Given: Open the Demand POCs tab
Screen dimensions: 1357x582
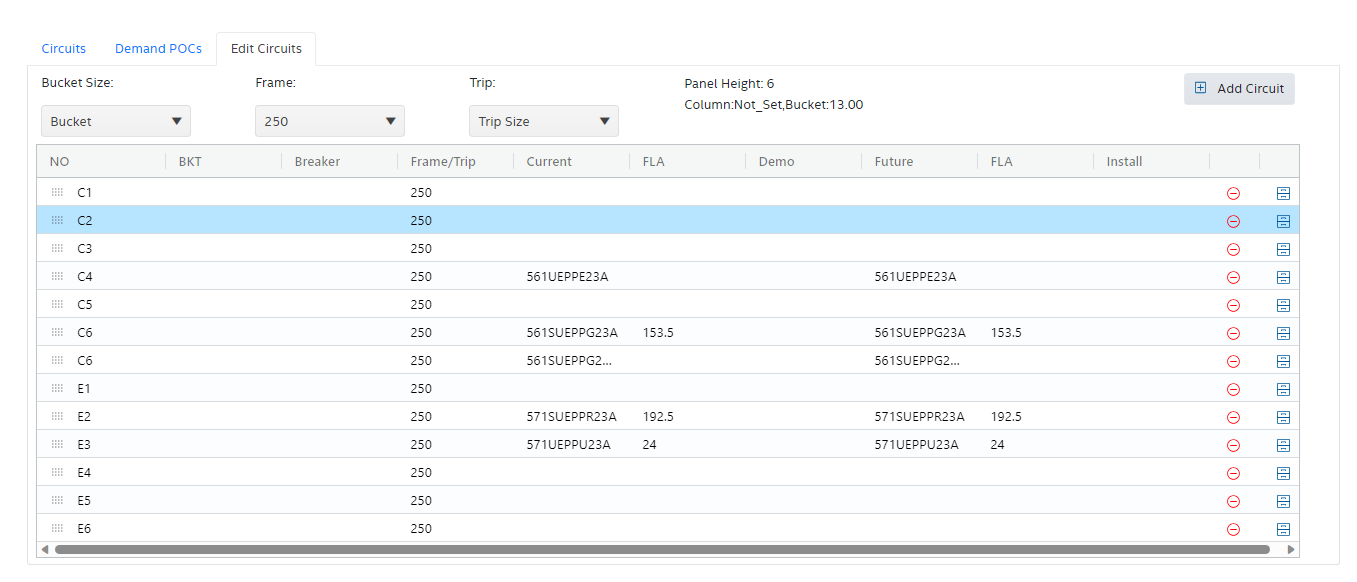Looking at the screenshot, I should pyautogui.click(x=158, y=48).
